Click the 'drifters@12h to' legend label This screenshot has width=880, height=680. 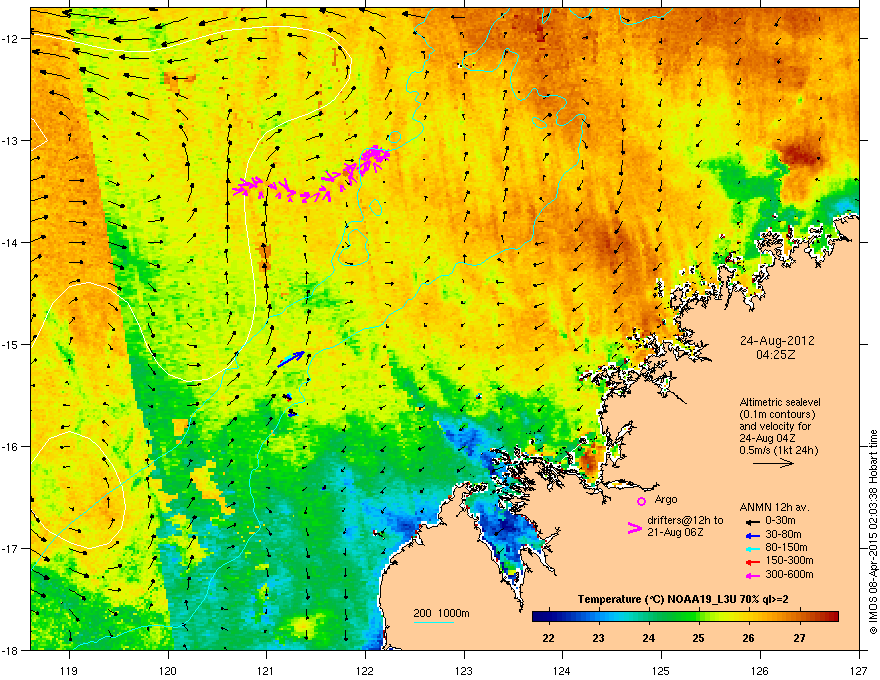click(685, 521)
